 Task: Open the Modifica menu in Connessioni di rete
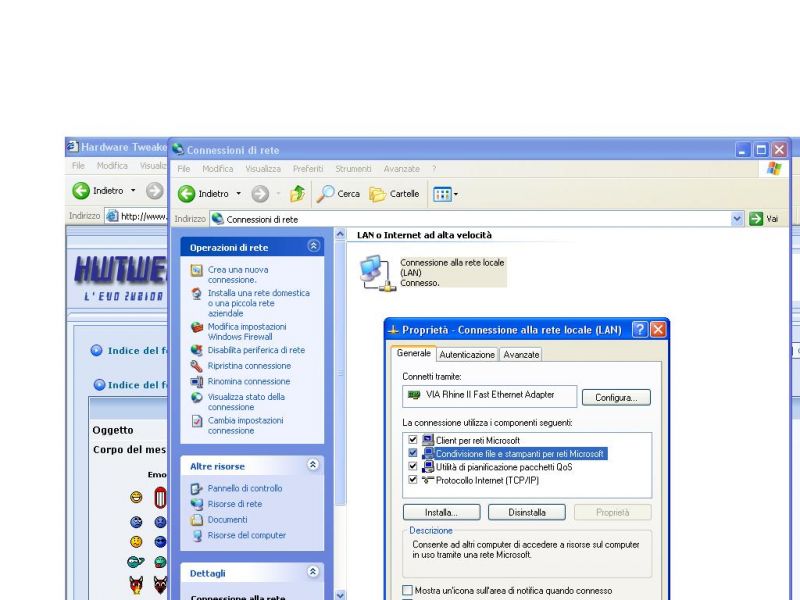tap(217, 169)
